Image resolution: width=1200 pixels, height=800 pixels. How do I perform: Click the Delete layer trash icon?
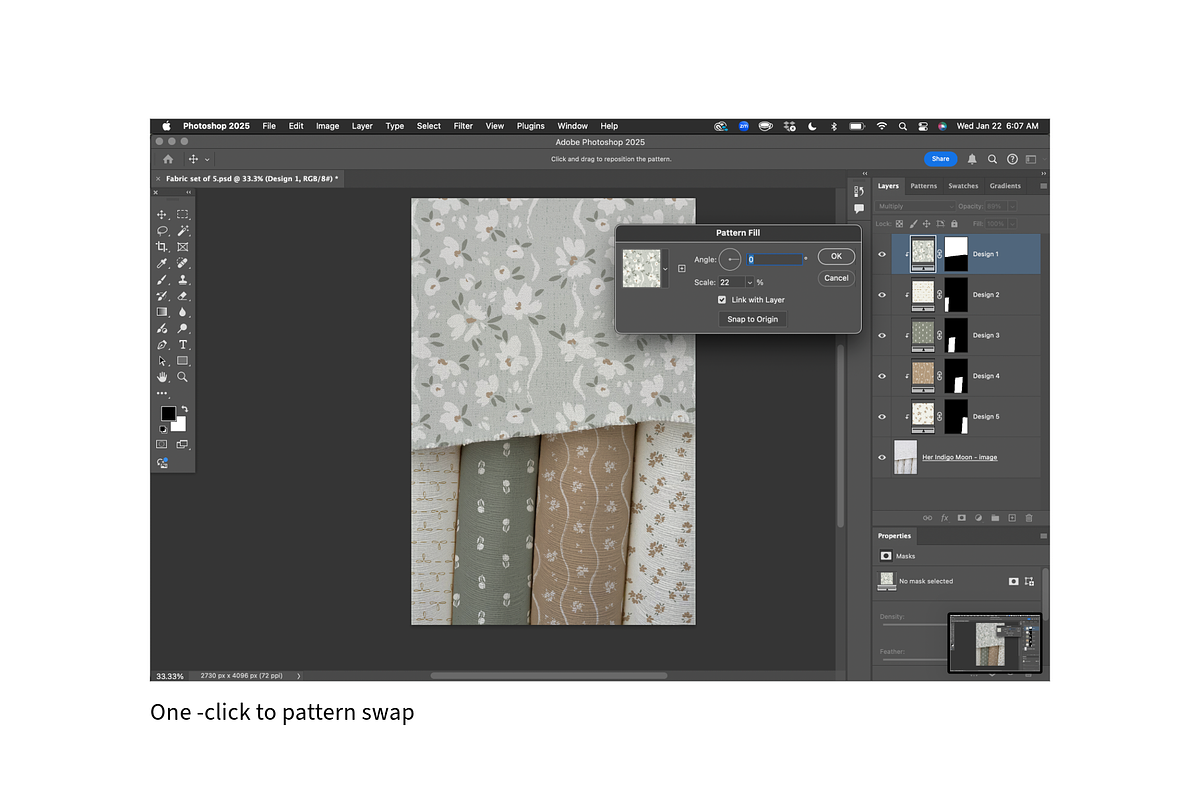click(x=1029, y=518)
